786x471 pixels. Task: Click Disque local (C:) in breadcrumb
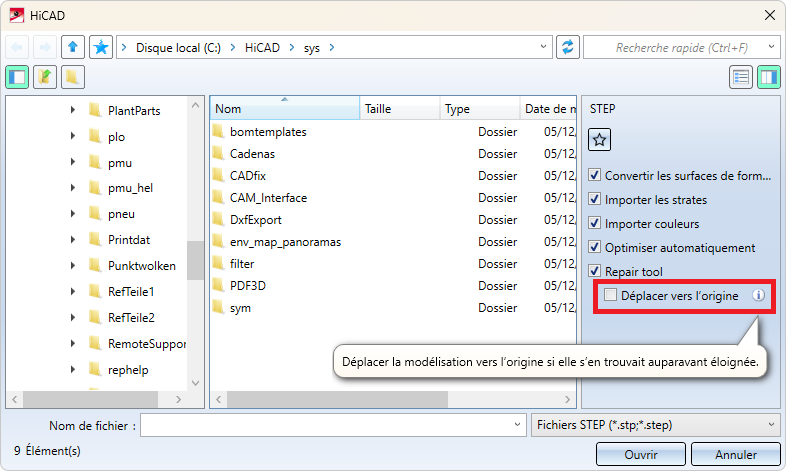pyautogui.click(x=178, y=48)
